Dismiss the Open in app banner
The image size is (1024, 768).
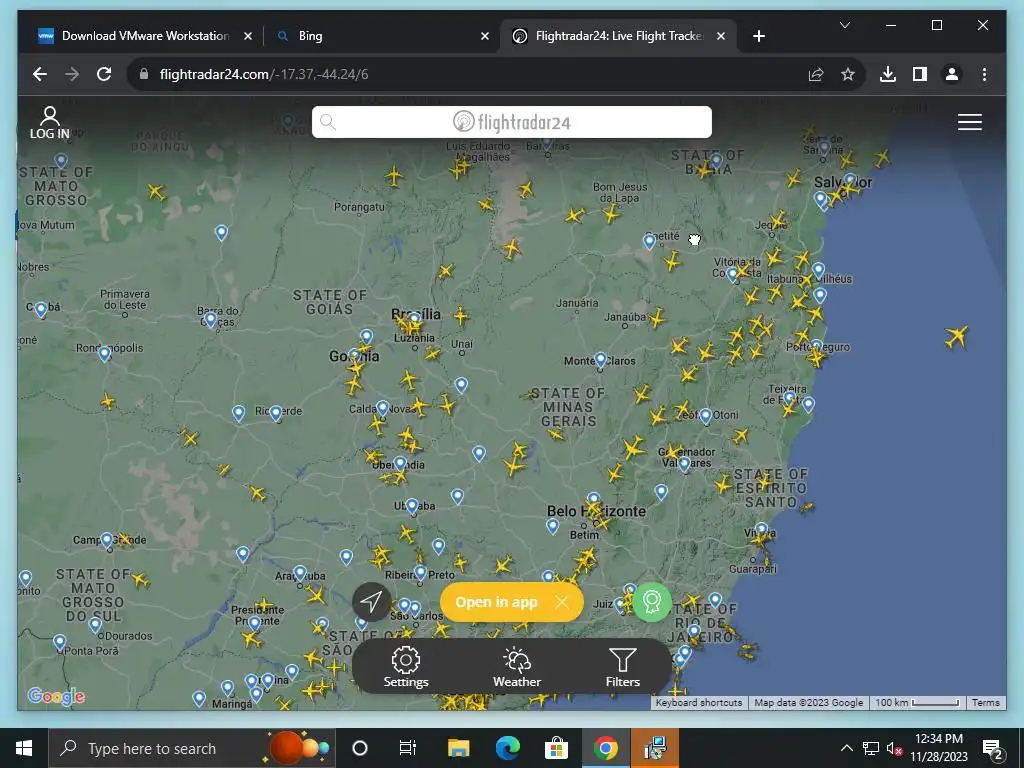coord(562,602)
